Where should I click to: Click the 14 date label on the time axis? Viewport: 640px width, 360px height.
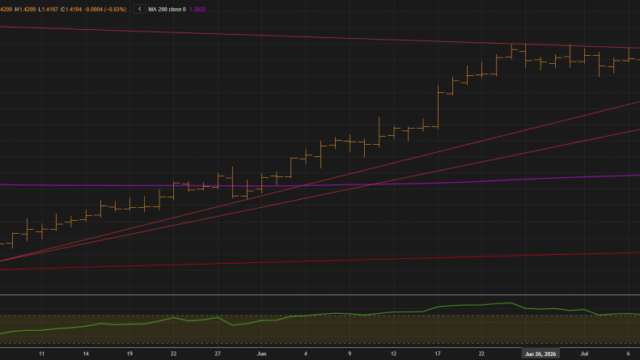(86, 354)
